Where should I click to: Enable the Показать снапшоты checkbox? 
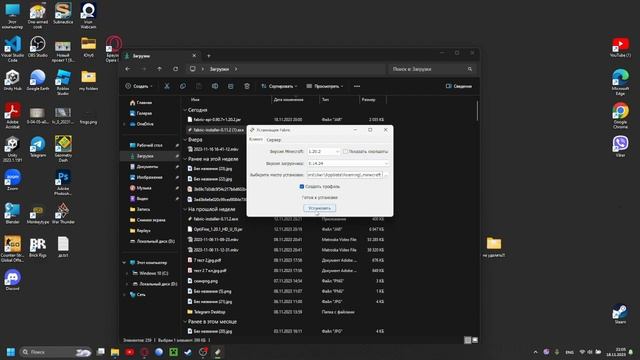[x=345, y=151]
